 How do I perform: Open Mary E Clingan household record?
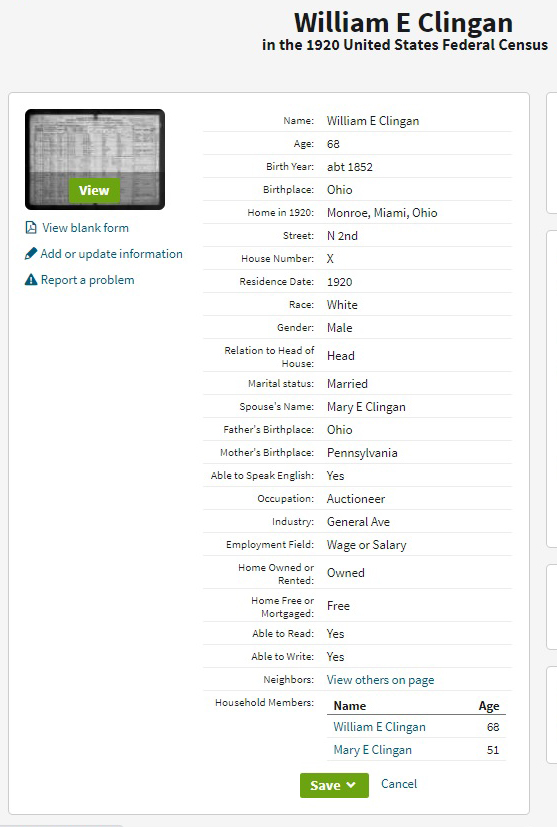point(372,750)
